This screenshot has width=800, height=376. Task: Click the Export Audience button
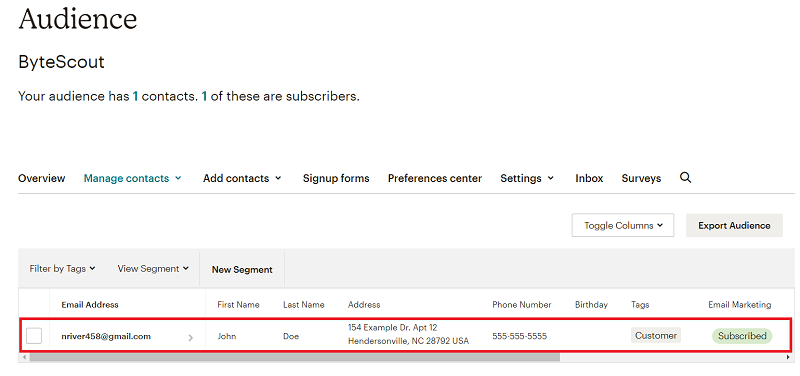point(734,225)
